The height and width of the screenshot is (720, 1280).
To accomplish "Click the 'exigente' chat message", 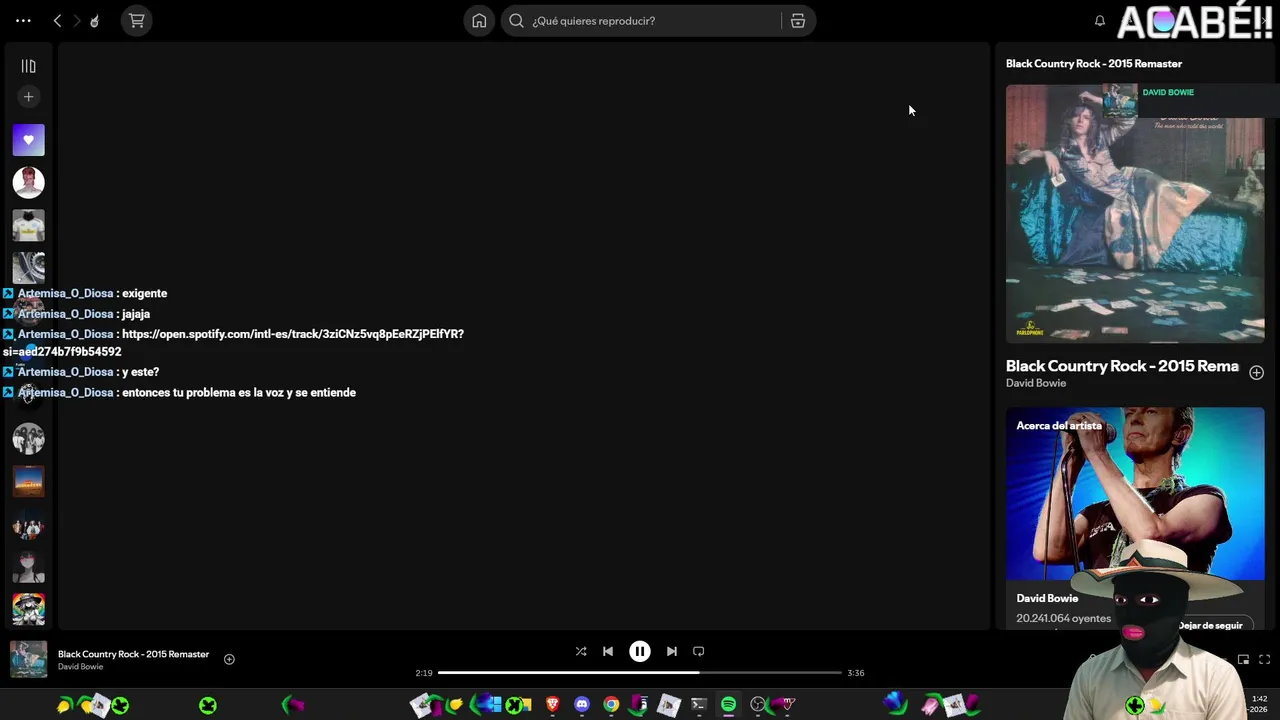I will [144, 293].
